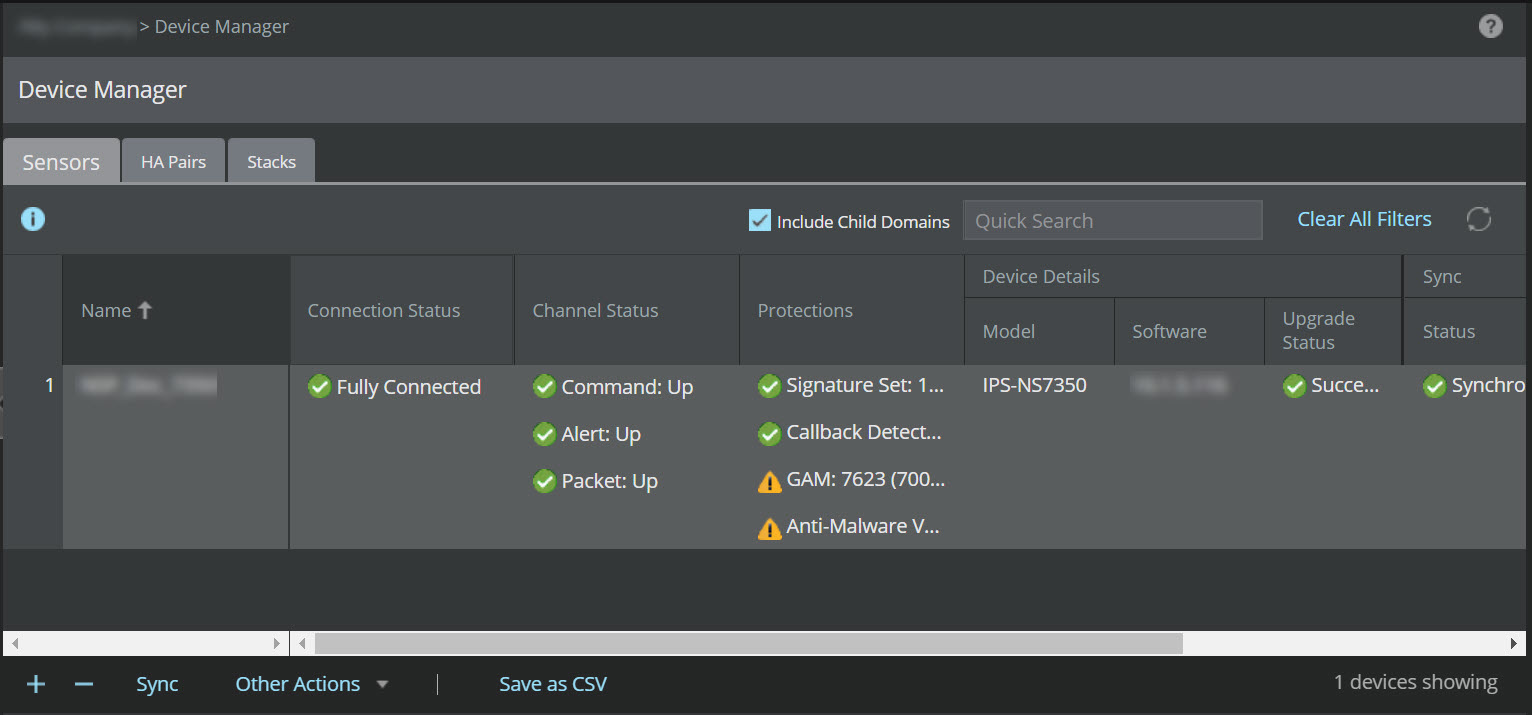The width and height of the screenshot is (1532, 715).
Task: Click the green check under Upgrade Status
Action: pyautogui.click(x=1294, y=385)
